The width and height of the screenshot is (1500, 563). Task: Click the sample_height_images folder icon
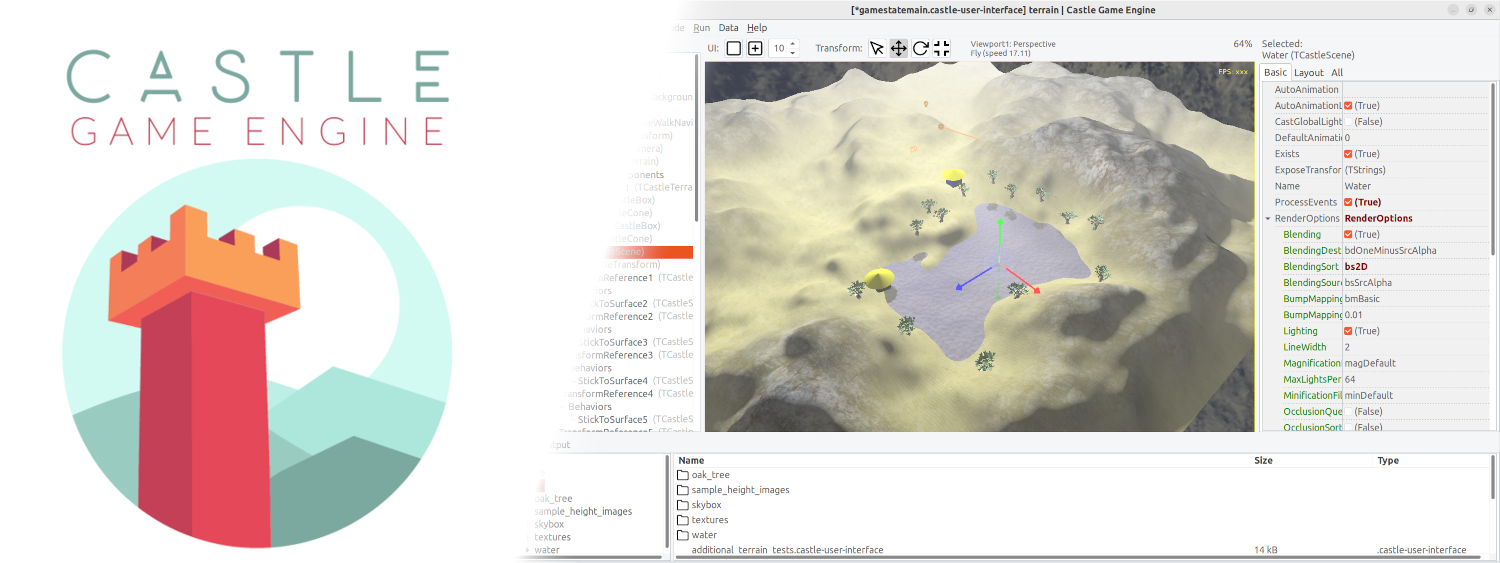click(684, 490)
